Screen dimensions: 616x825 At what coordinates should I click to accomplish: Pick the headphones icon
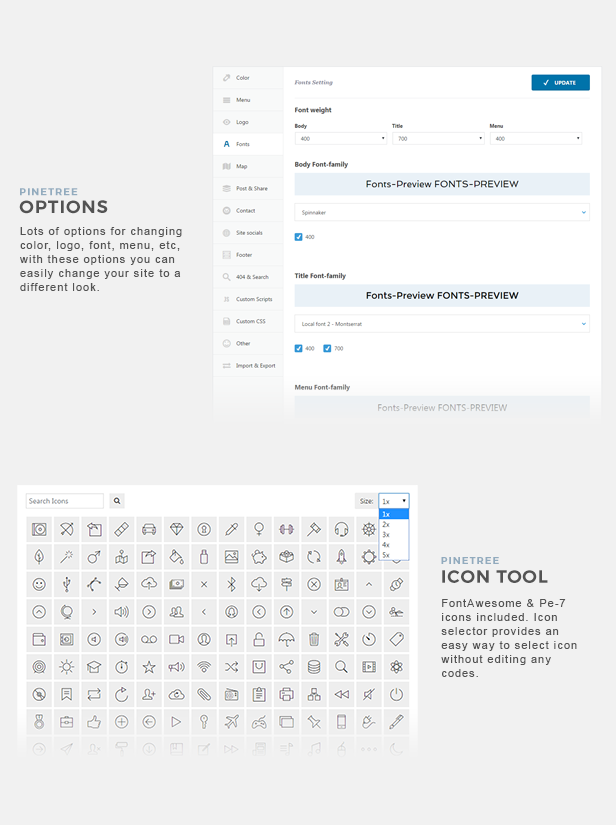[x=341, y=529]
